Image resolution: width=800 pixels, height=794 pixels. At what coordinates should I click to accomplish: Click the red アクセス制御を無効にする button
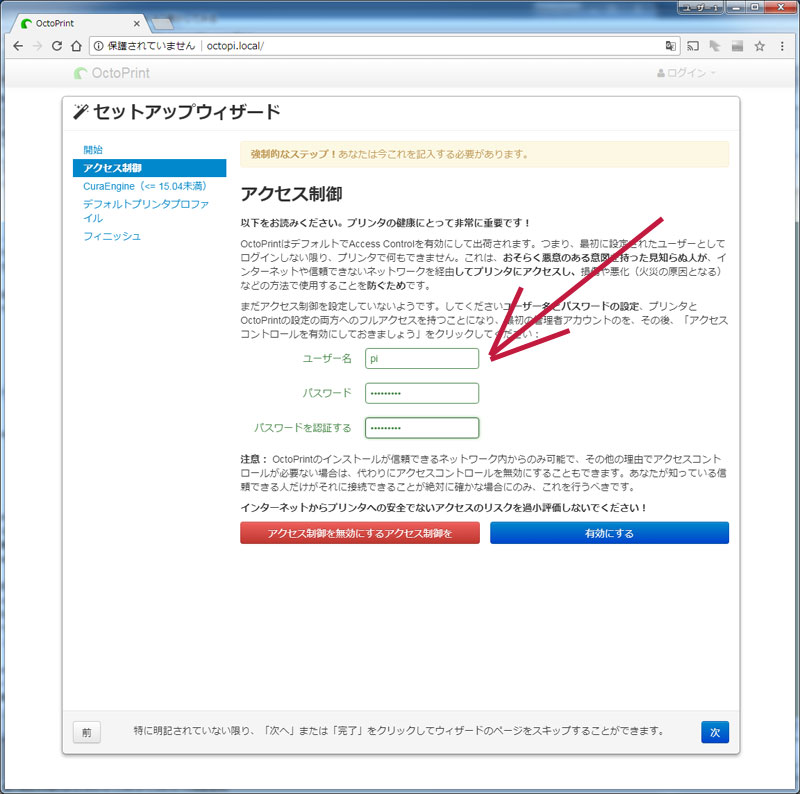(x=360, y=533)
